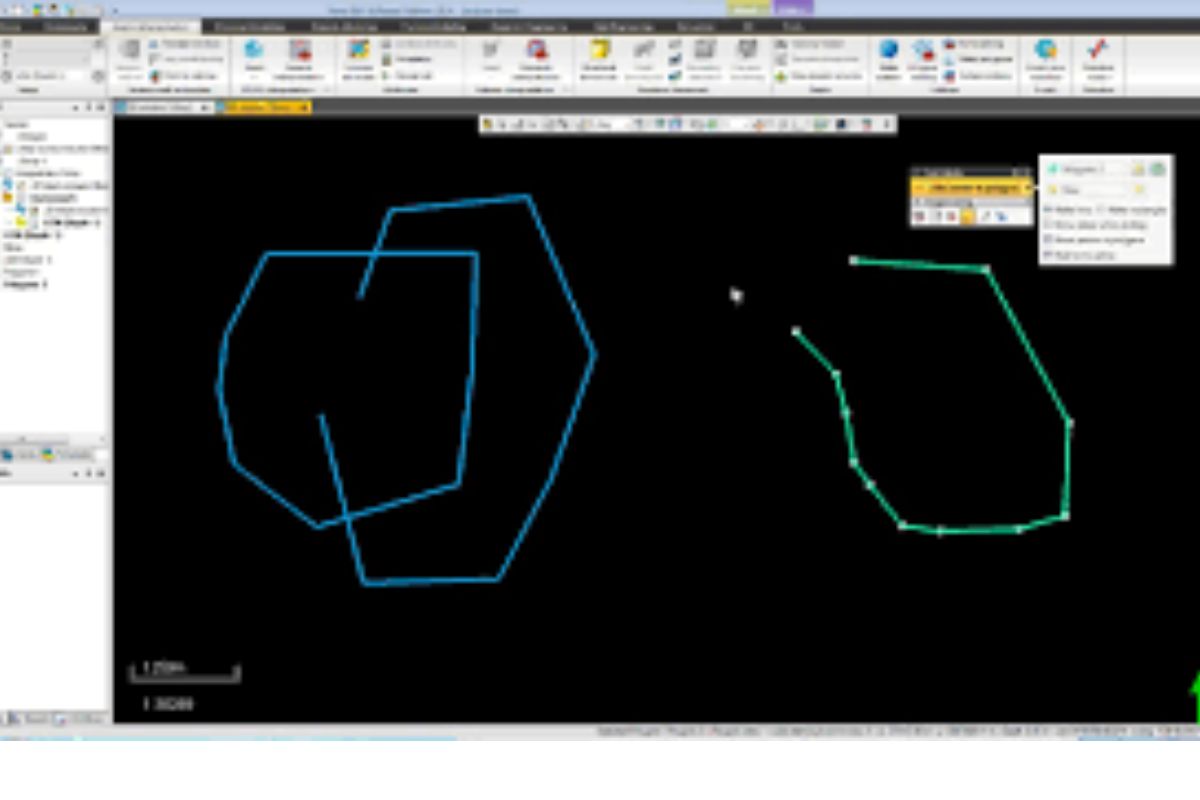Click the first red icon in the floating polygon toolbar
Screen dimensions: 1200x800
tap(918, 216)
